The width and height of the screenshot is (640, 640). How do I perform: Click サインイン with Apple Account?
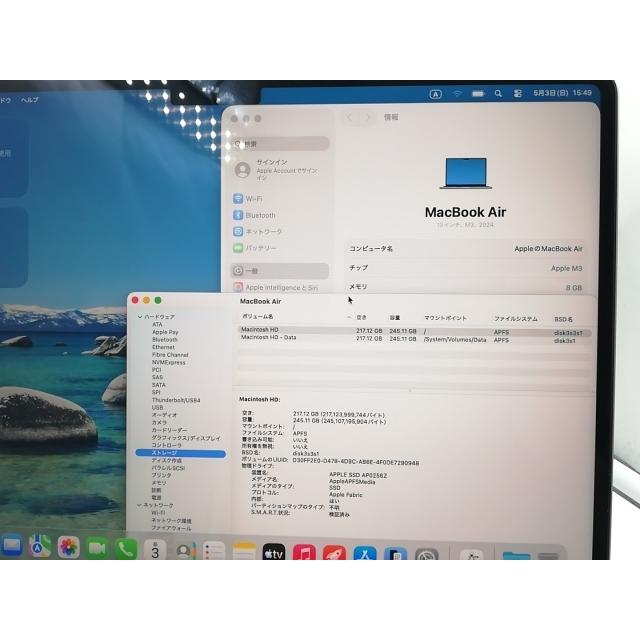[x=282, y=170]
